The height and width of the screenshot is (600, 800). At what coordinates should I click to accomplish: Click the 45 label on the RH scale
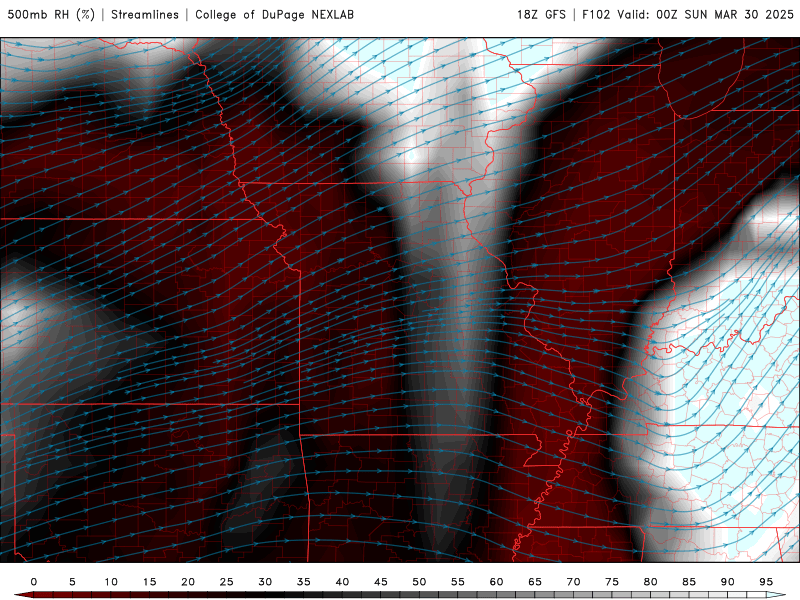click(381, 582)
